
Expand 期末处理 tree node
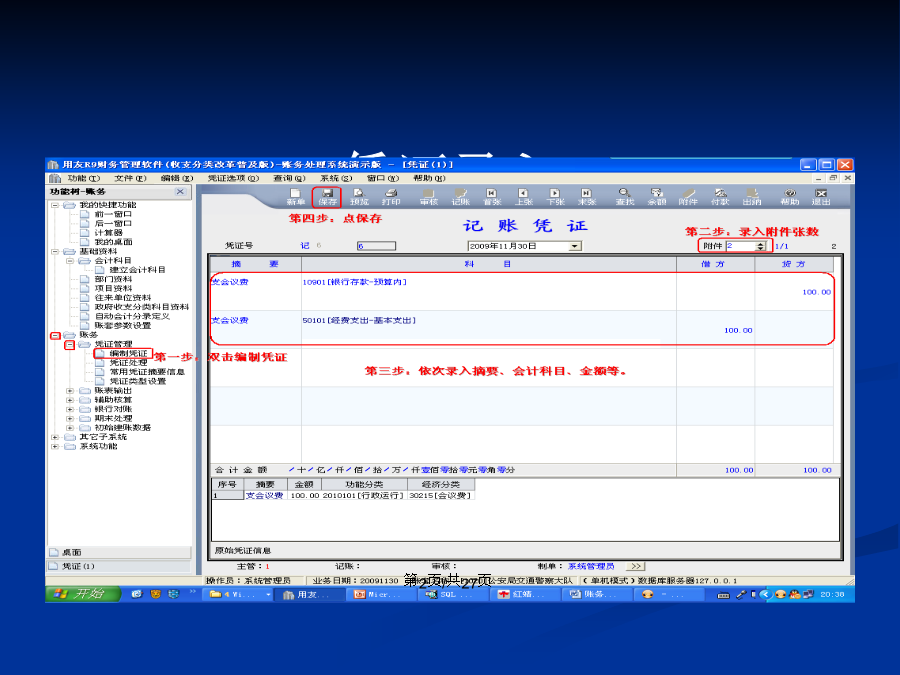70,418
